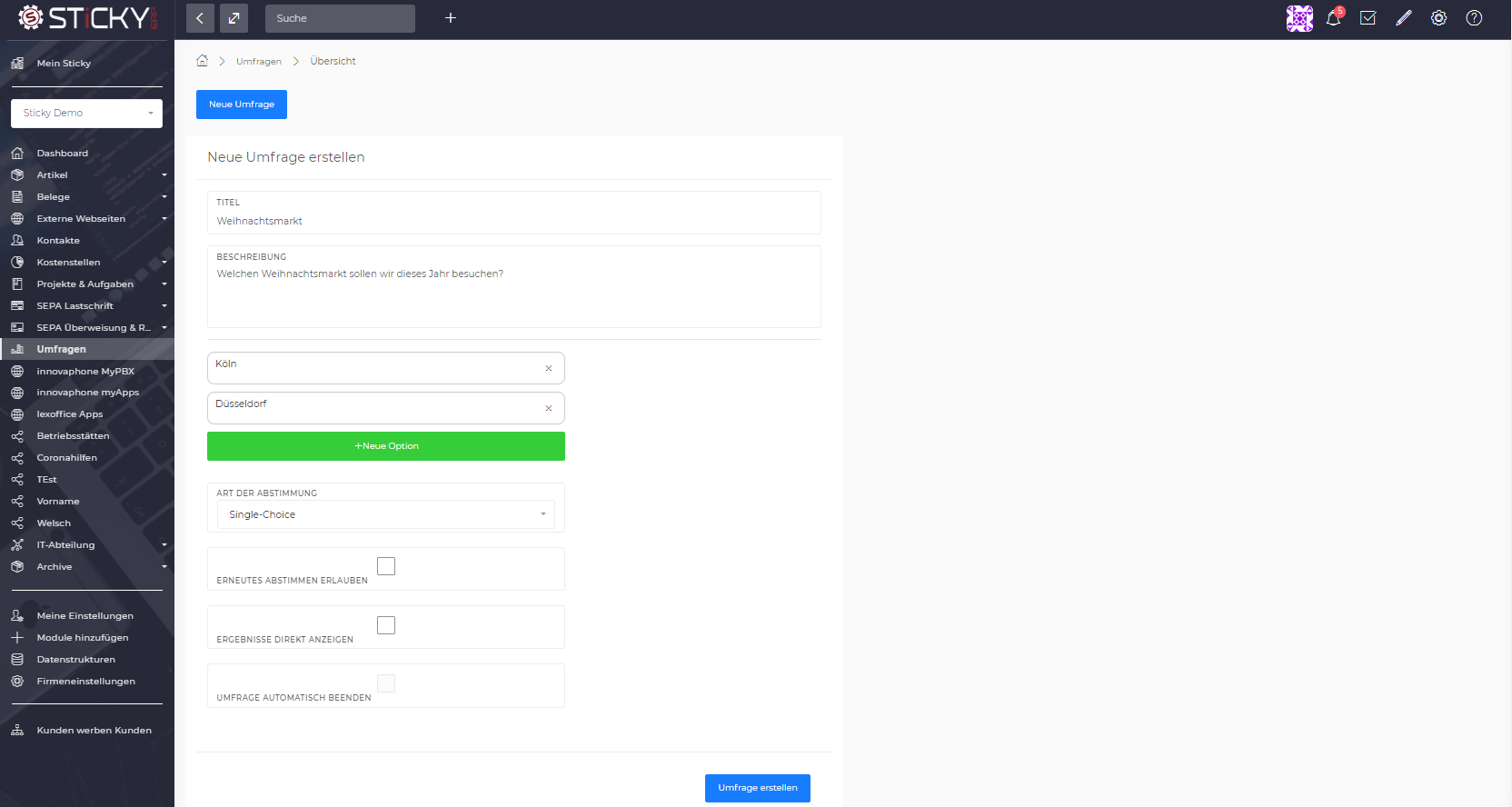The height and width of the screenshot is (807, 1512).
Task: Click the Umfrage erstellen button
Action: (x=758, y=788)
